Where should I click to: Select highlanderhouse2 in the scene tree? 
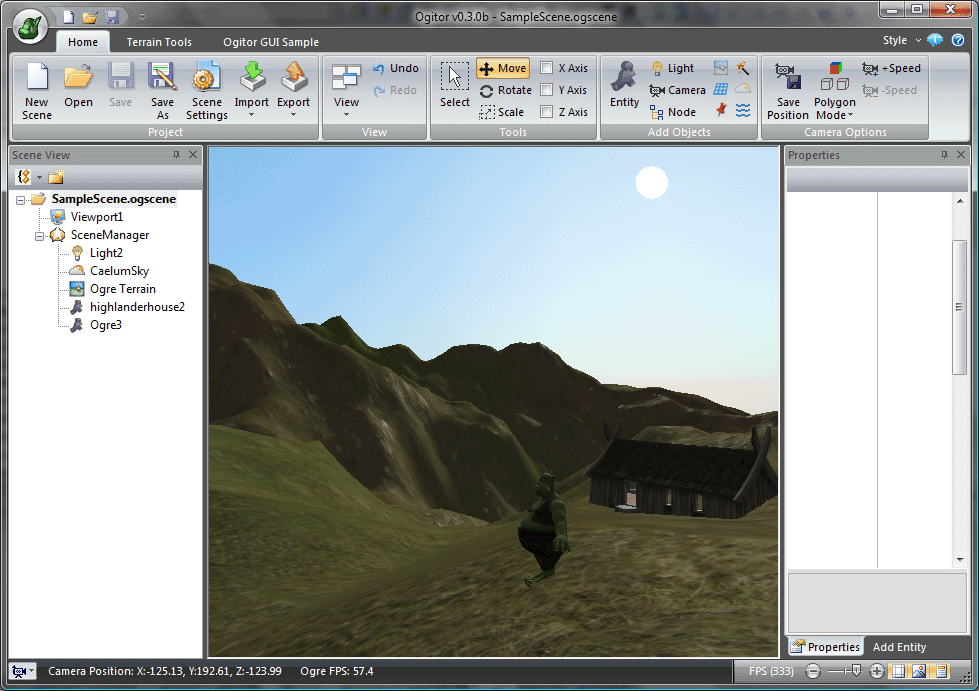click(137, 307)
